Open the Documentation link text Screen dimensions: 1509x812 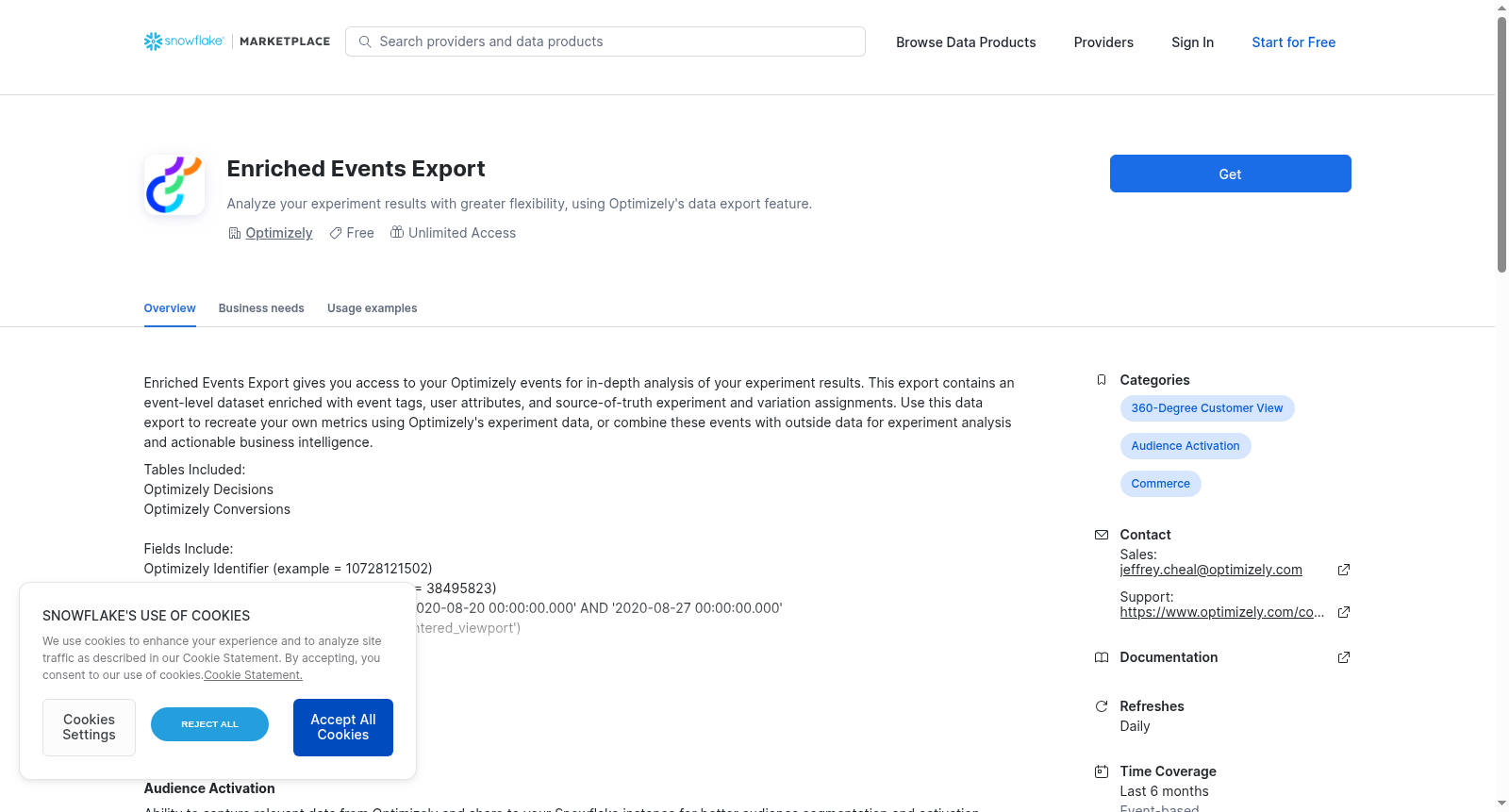point(1169,657)
